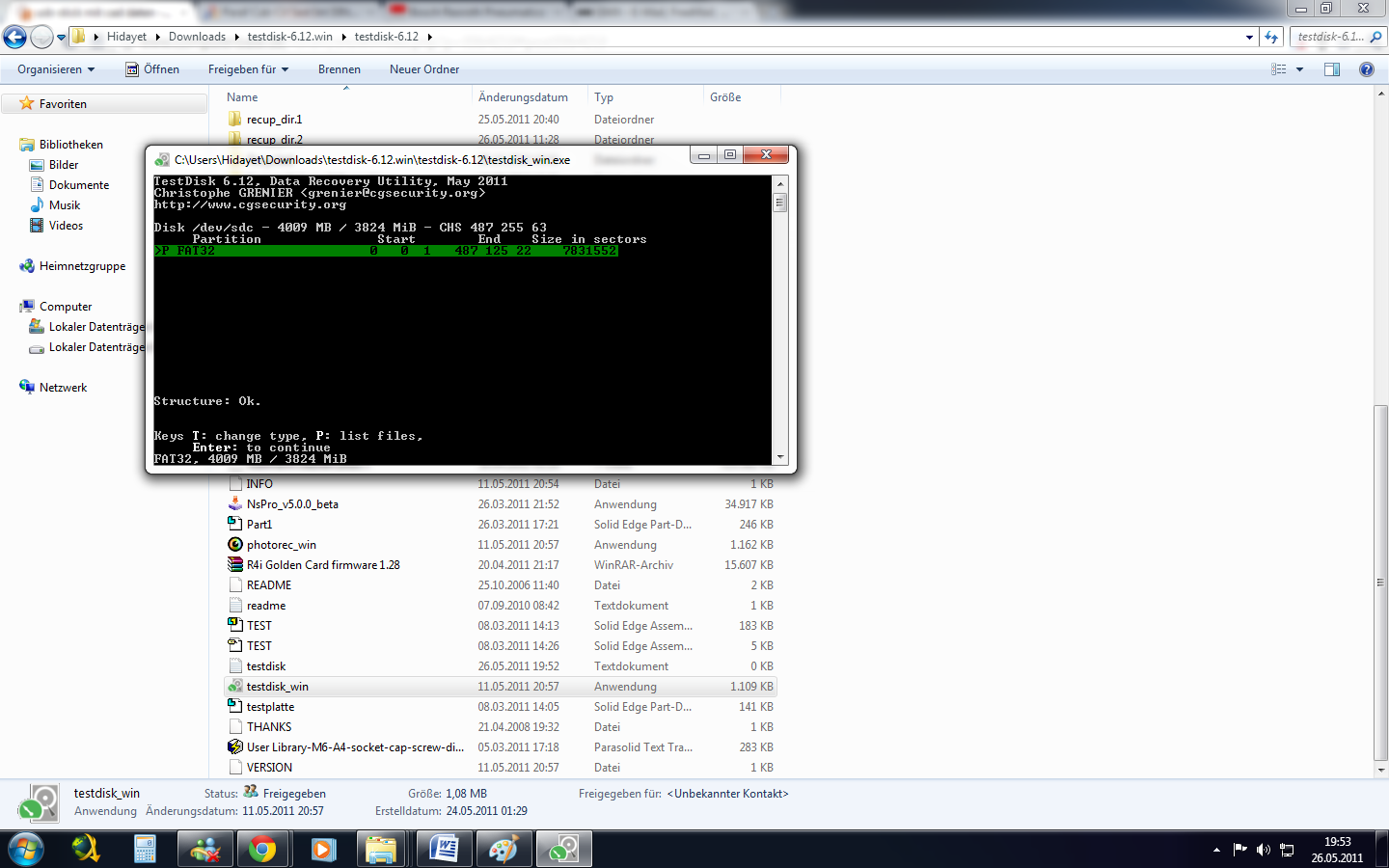Switch to TestDisk taskbar button
Screen dimensions: 1389x868
[563, 850]
